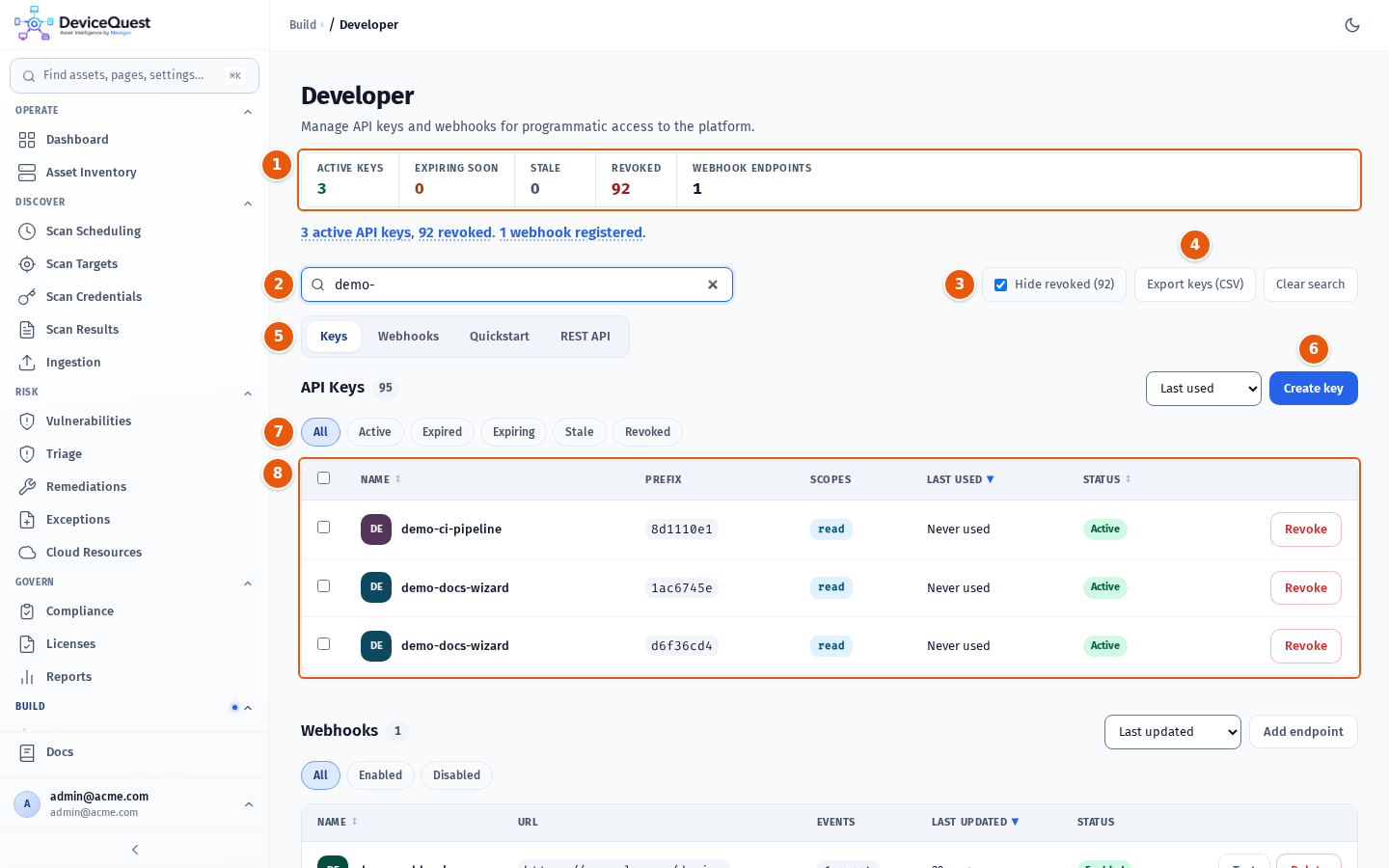
Task: Click the Create key button
Action: 1314,389
